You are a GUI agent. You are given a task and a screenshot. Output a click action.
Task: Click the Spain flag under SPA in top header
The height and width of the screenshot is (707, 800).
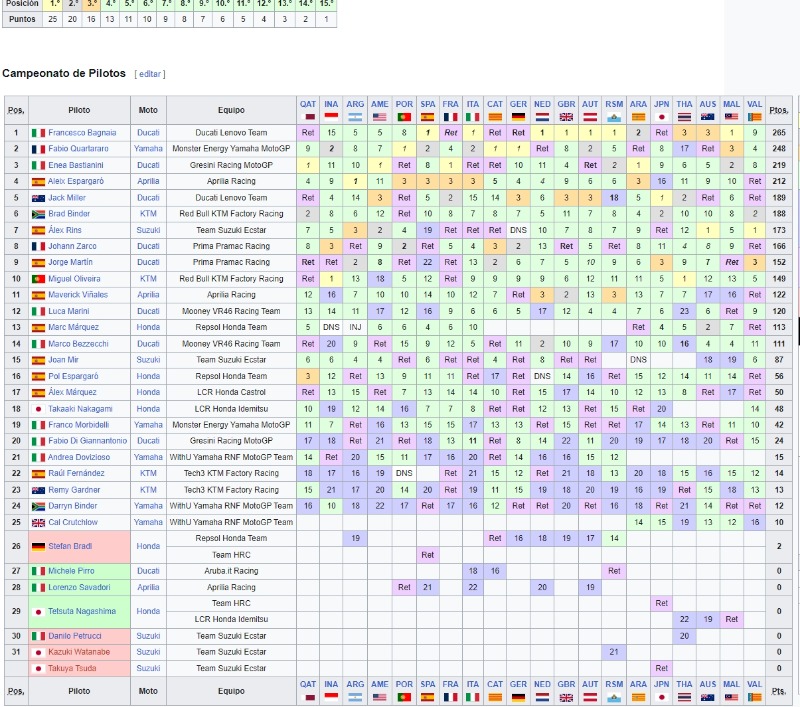(428, 117)
